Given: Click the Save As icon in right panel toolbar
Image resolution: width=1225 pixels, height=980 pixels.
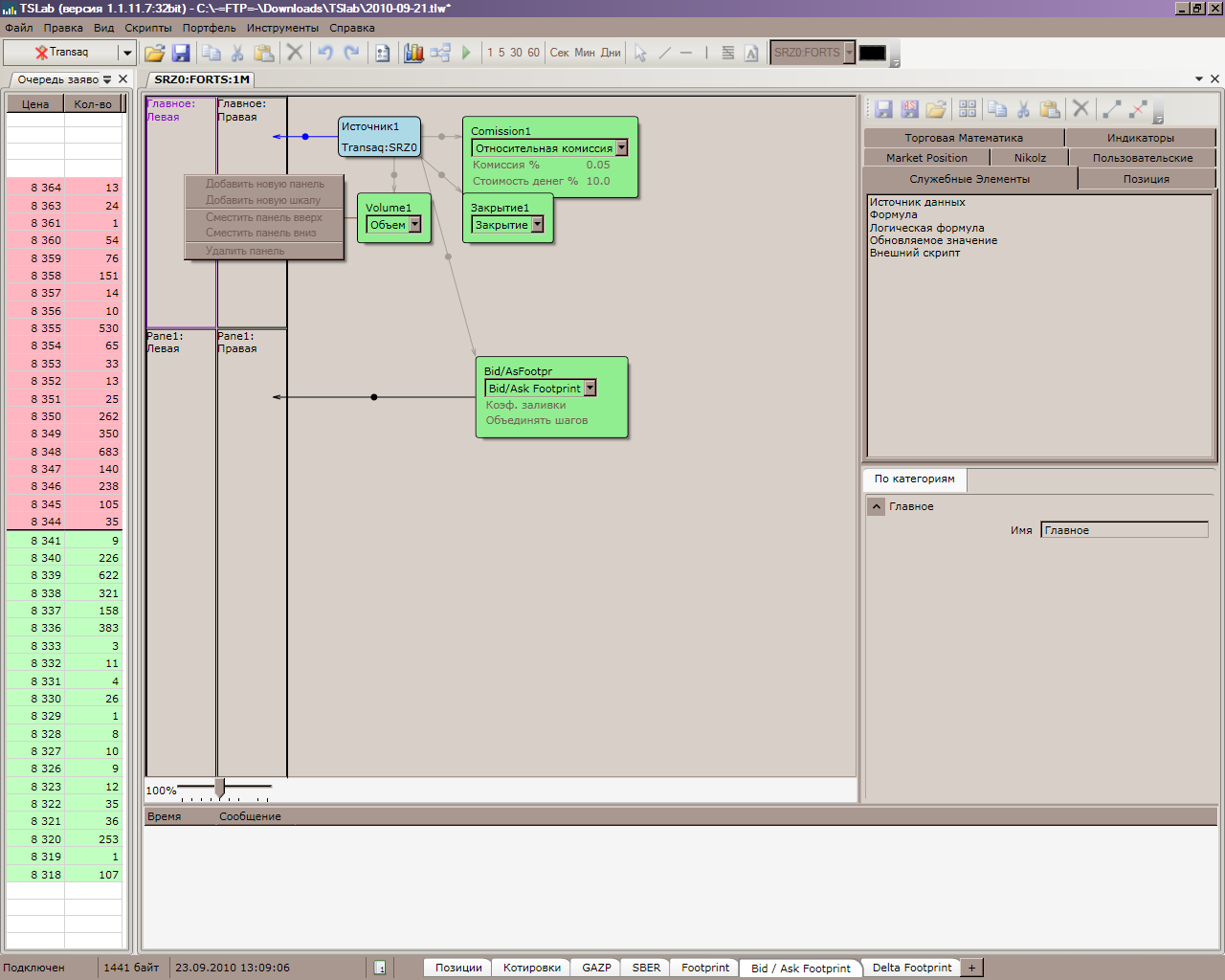Looking at the screenshot, I should click(x=909, y=109).
